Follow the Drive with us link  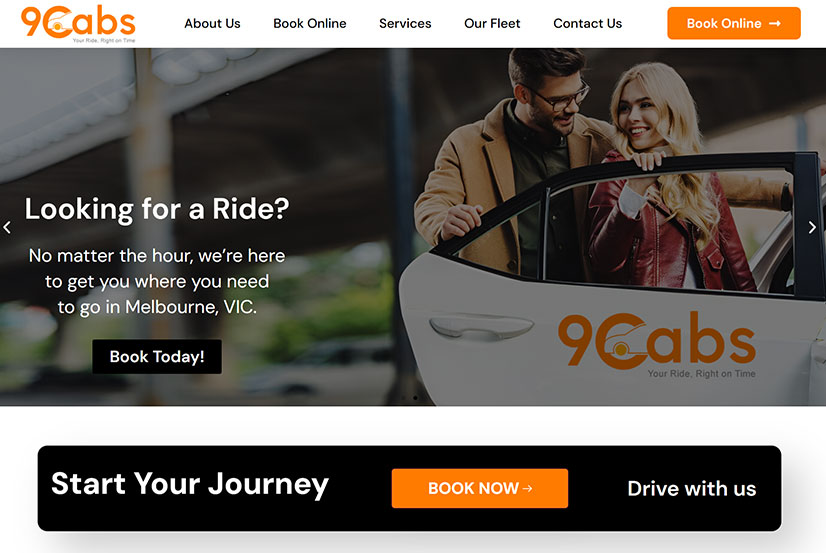pyautogui.click(x=692, y=489)
